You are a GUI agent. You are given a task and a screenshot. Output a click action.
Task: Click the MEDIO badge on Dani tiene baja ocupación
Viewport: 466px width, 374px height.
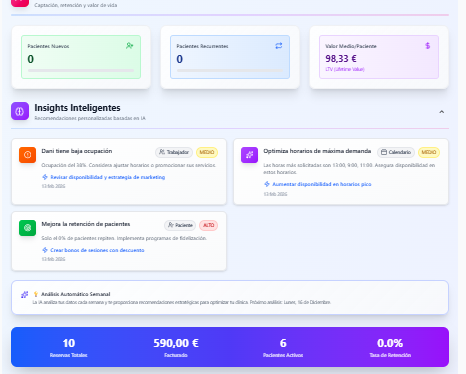point(207,152)
